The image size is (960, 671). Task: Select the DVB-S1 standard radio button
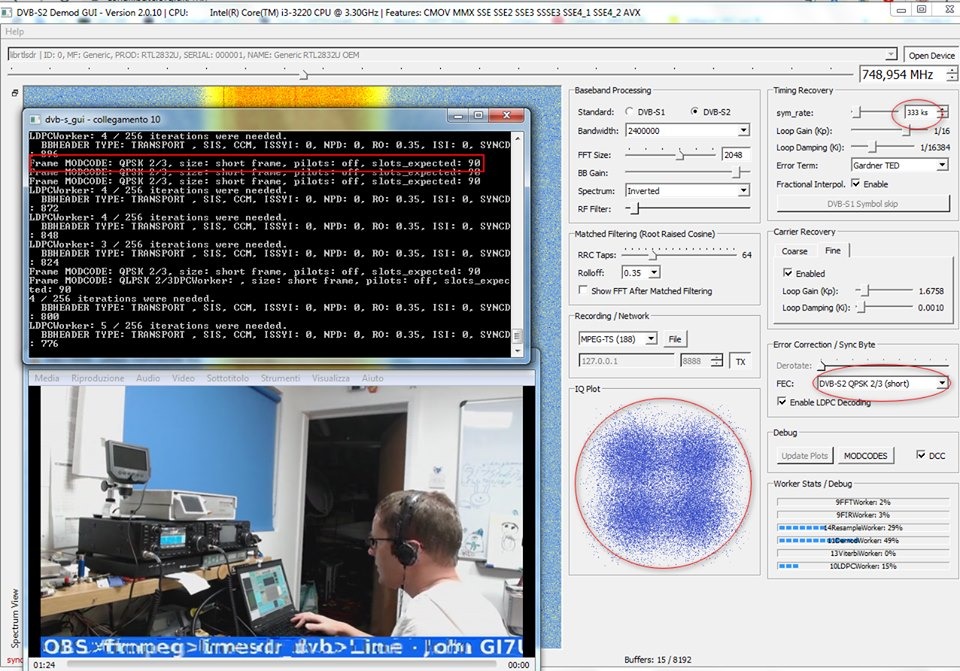[630, 111]
